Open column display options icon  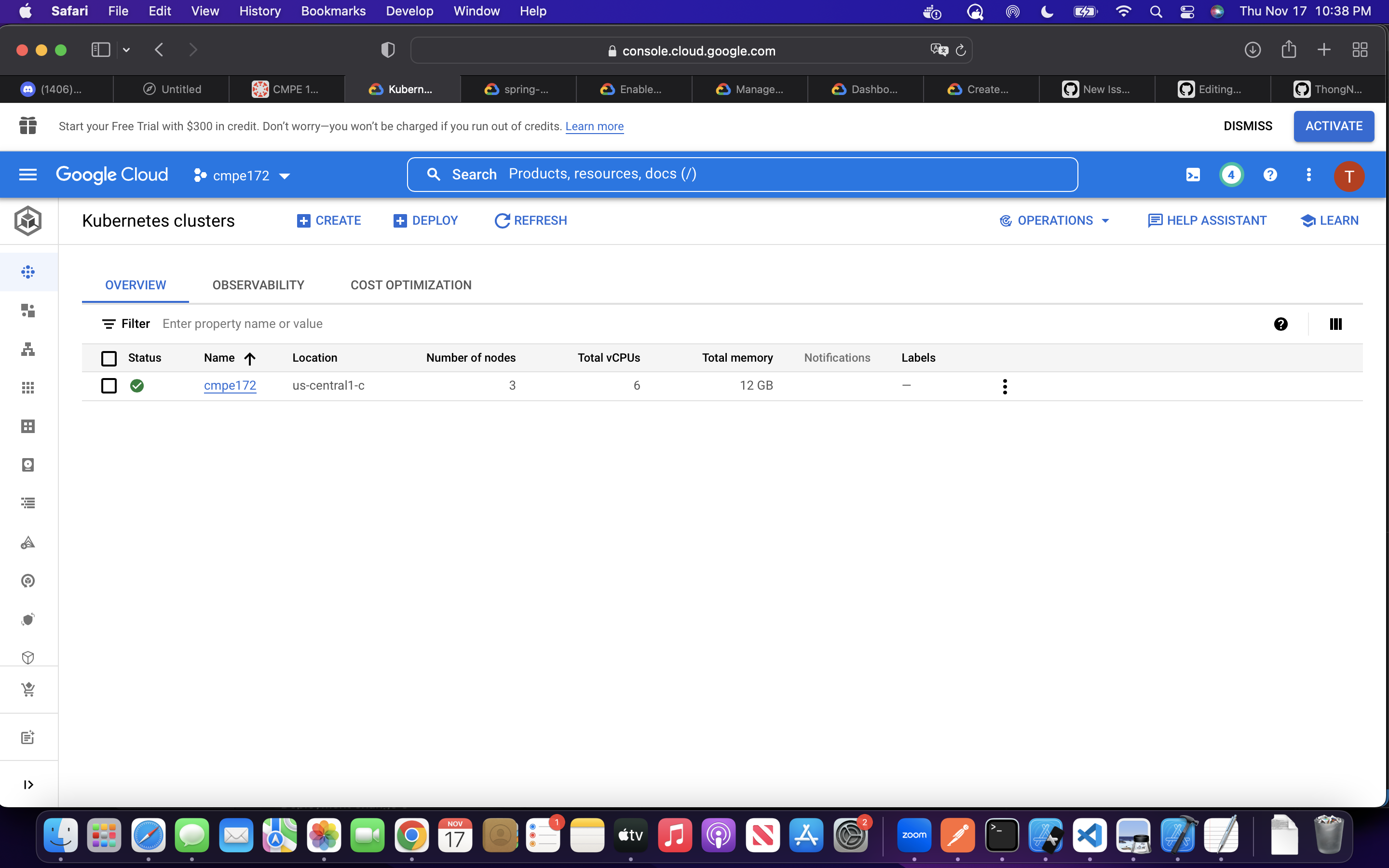tap(1335, 325)
